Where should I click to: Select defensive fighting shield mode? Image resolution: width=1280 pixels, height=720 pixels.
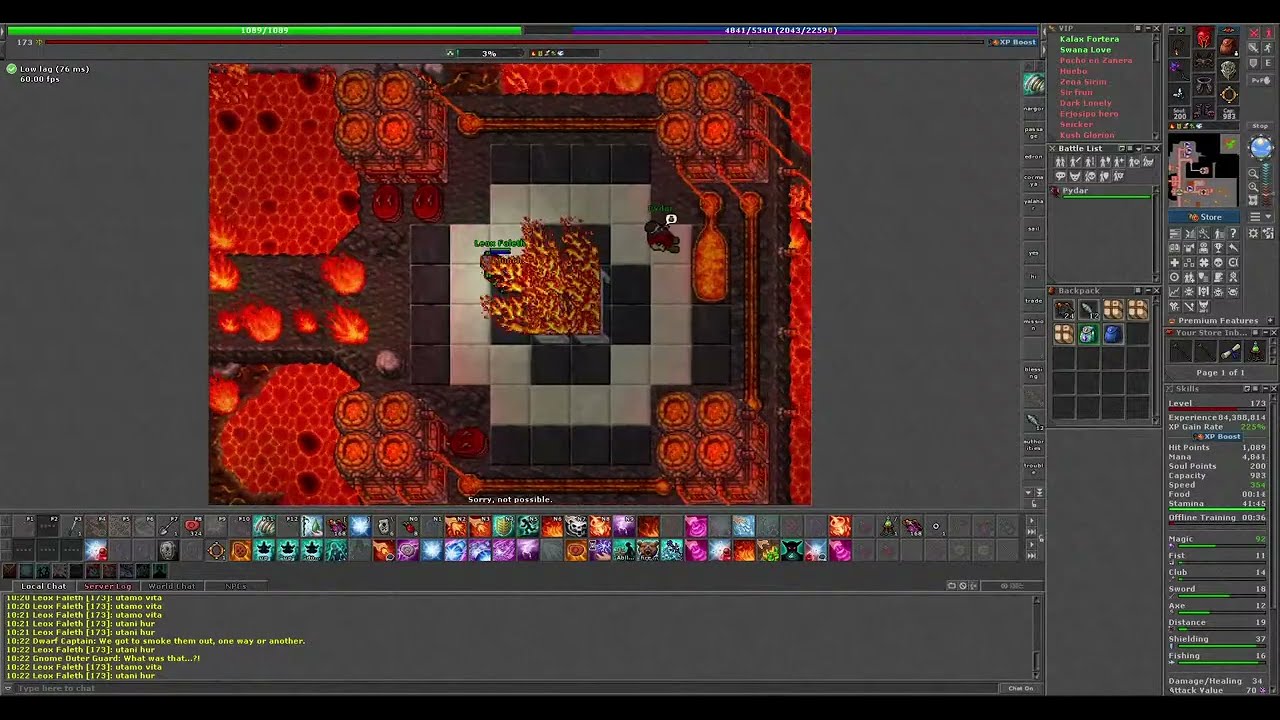[1254, 63]
